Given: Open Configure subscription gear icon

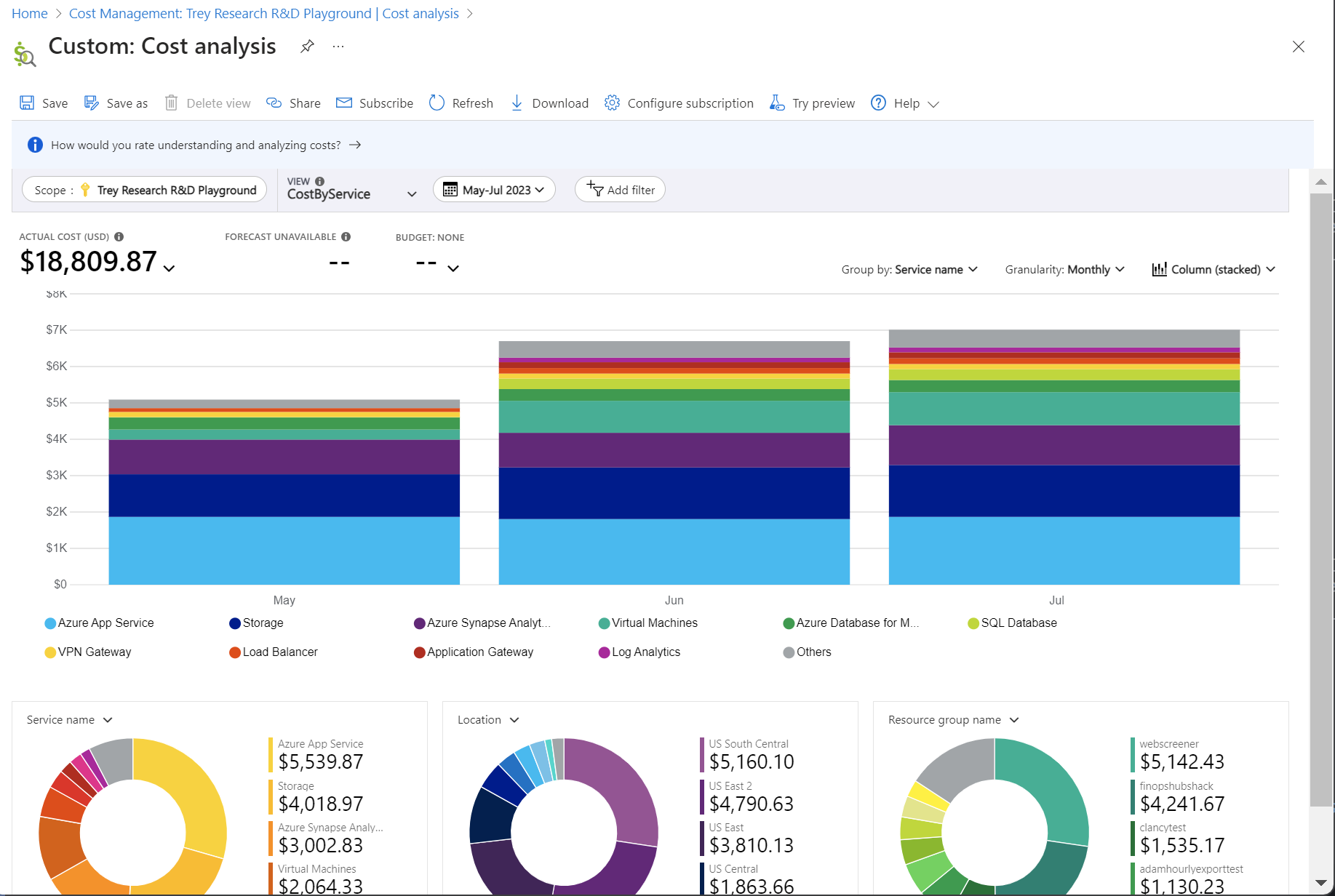Looking at the screenshot, I should [612, 103].
